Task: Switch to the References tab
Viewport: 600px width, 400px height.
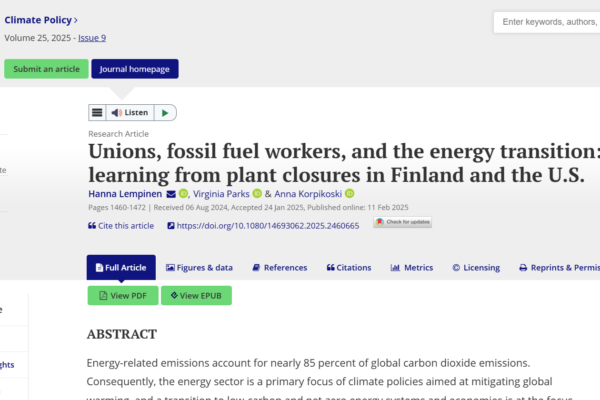Action: tap(280, 268)
